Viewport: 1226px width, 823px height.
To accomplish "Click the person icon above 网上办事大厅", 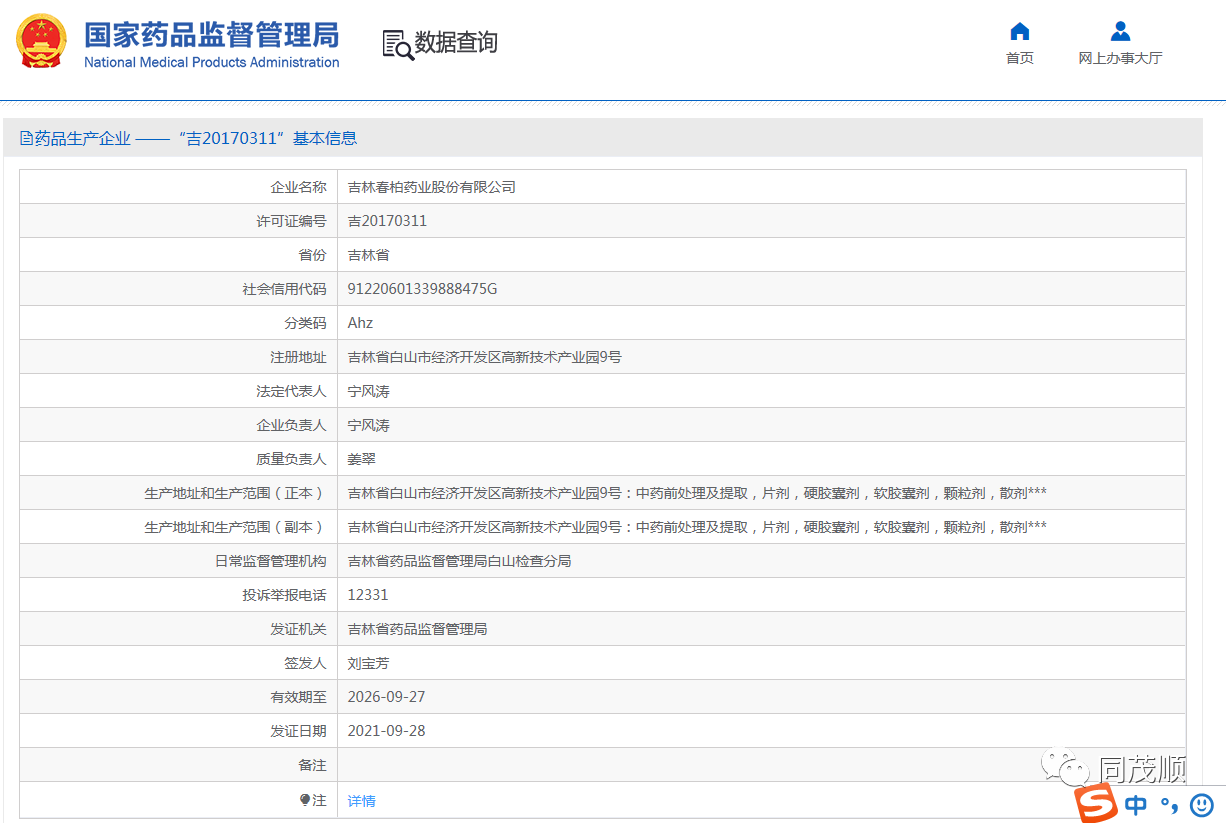I will pos(1120,31).
